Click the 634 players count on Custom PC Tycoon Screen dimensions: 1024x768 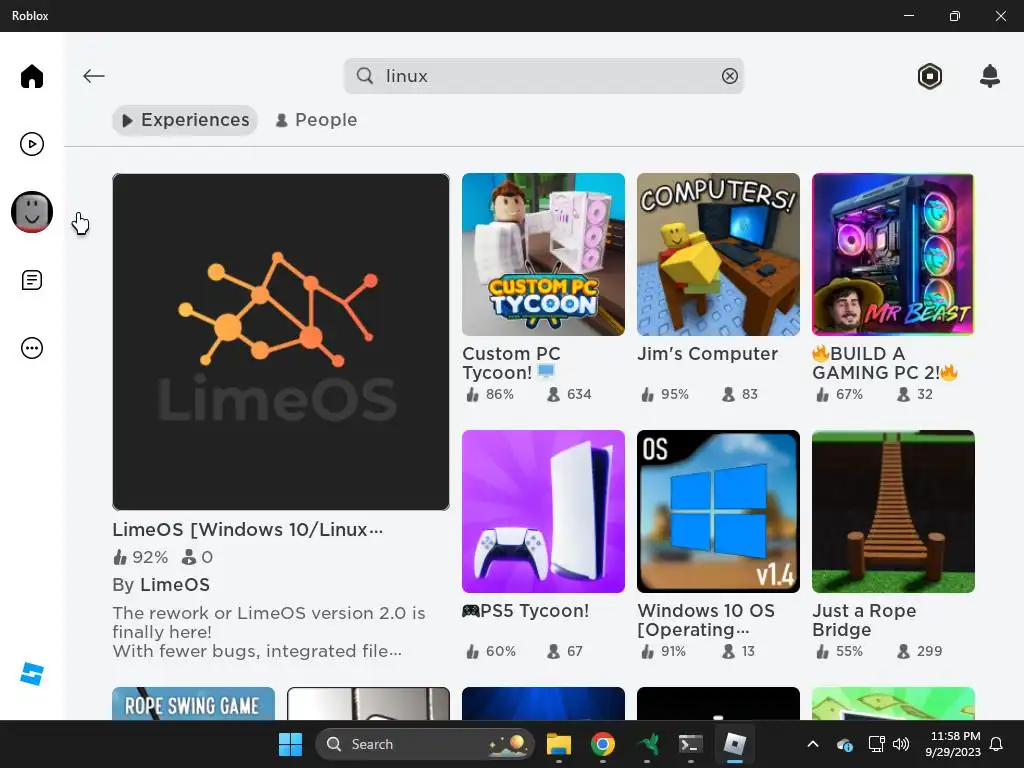coord(569,394)
